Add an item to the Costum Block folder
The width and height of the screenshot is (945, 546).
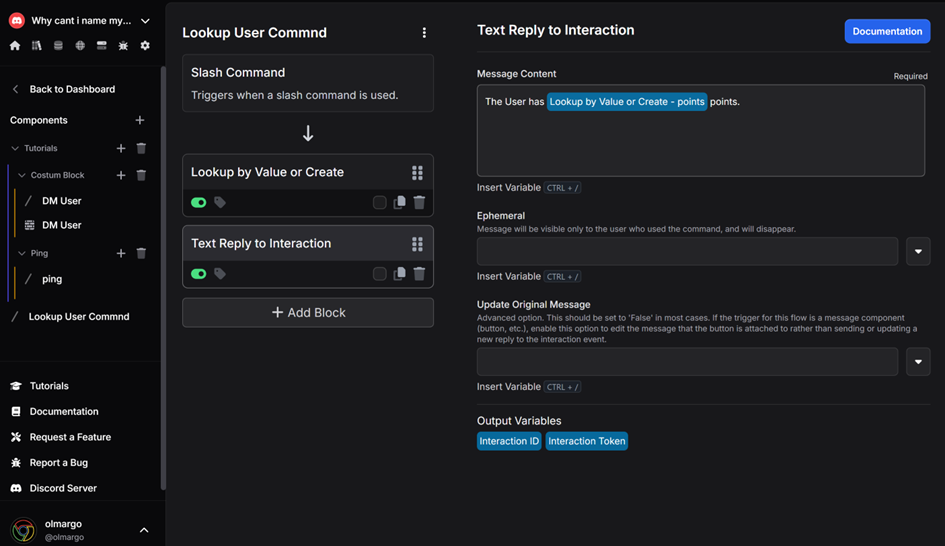[121, 175]
